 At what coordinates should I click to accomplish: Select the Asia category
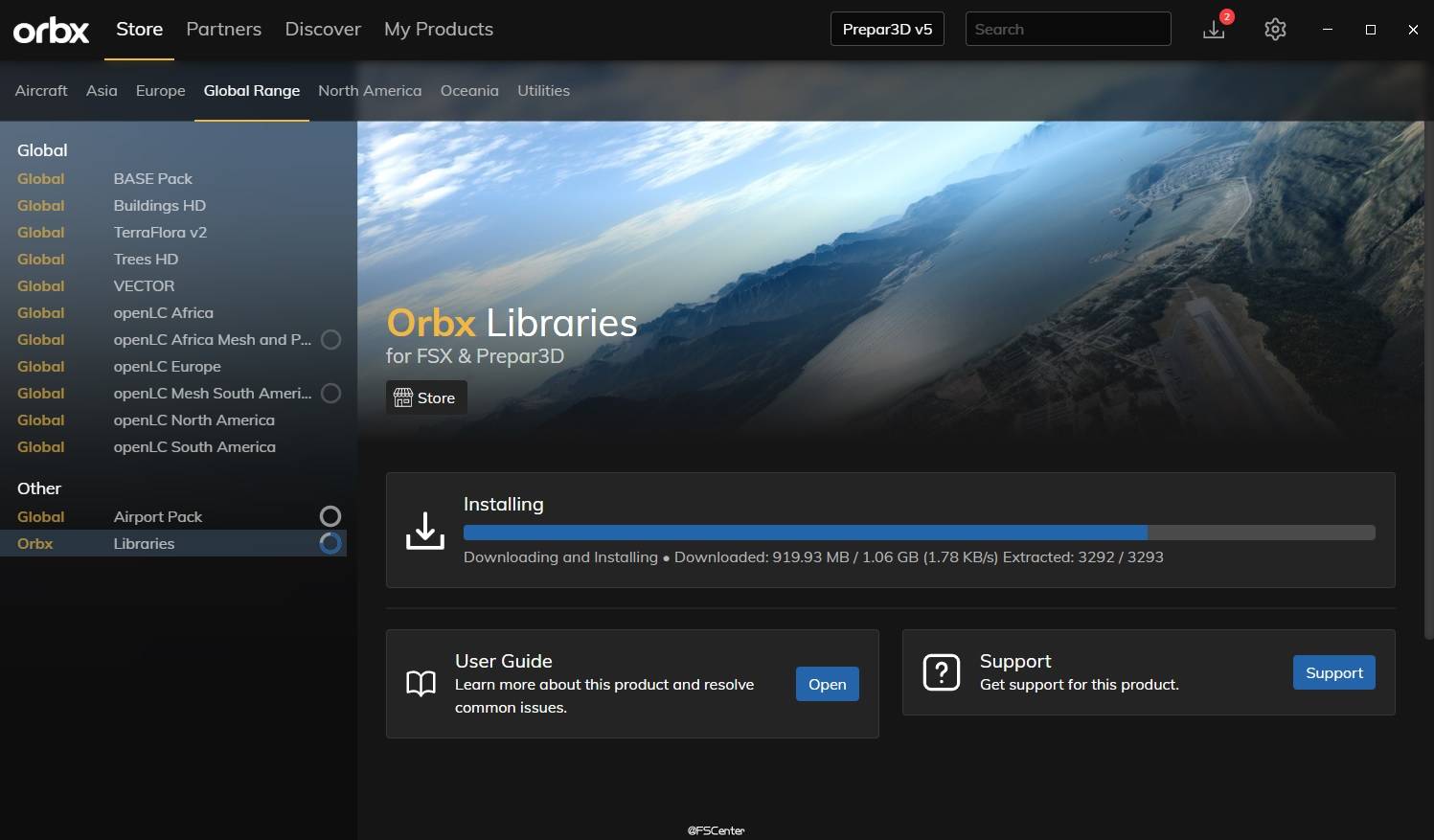(102, 90)
